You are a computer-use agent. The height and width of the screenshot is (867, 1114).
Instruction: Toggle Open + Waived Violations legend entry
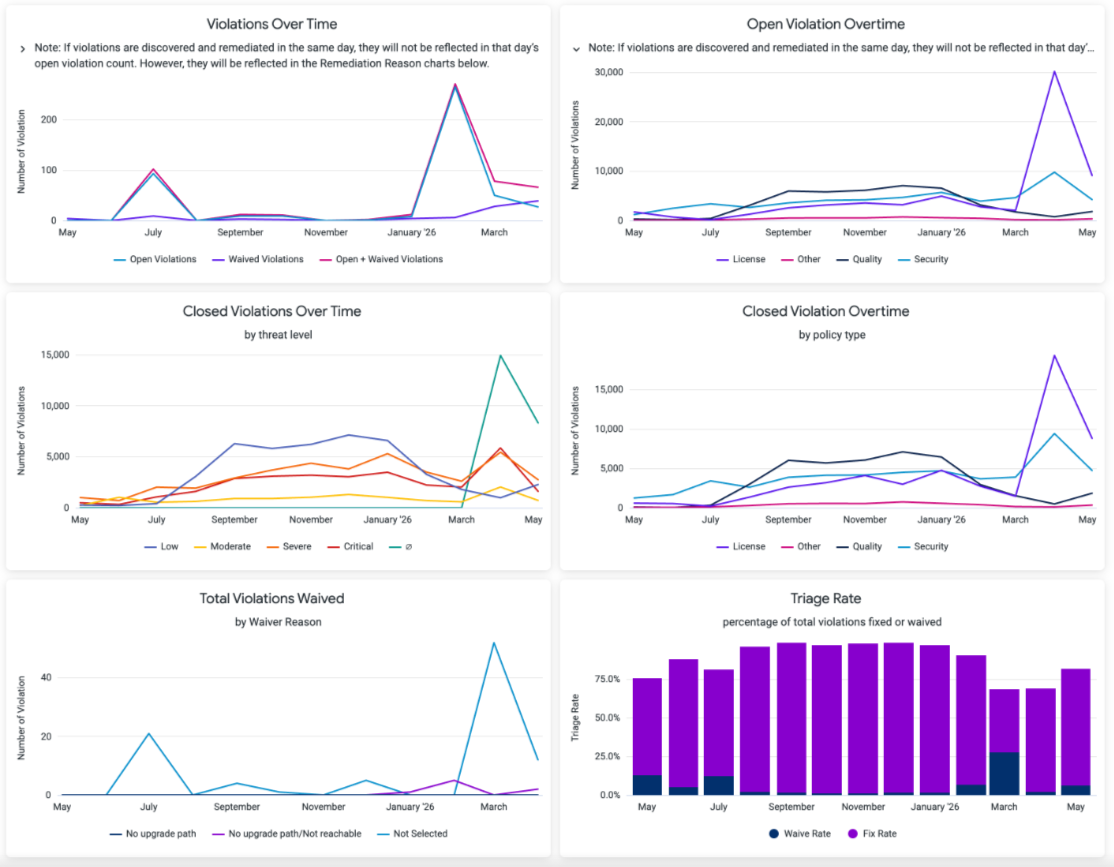382,259
